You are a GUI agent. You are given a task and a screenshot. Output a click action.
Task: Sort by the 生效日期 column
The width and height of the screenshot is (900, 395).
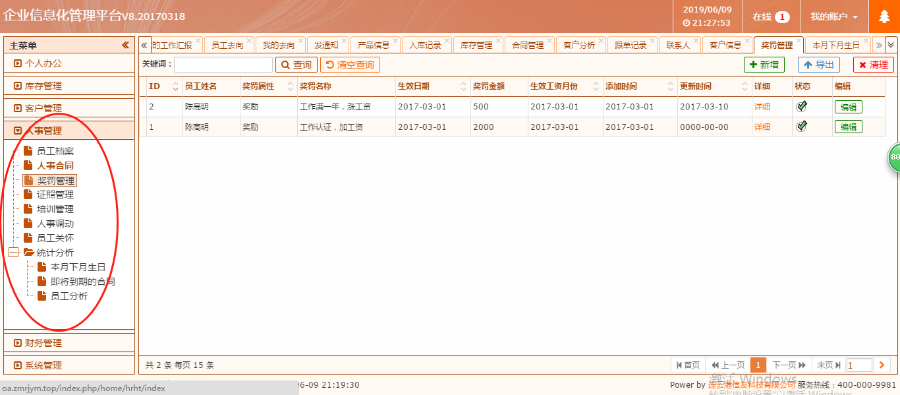point(432,87)
